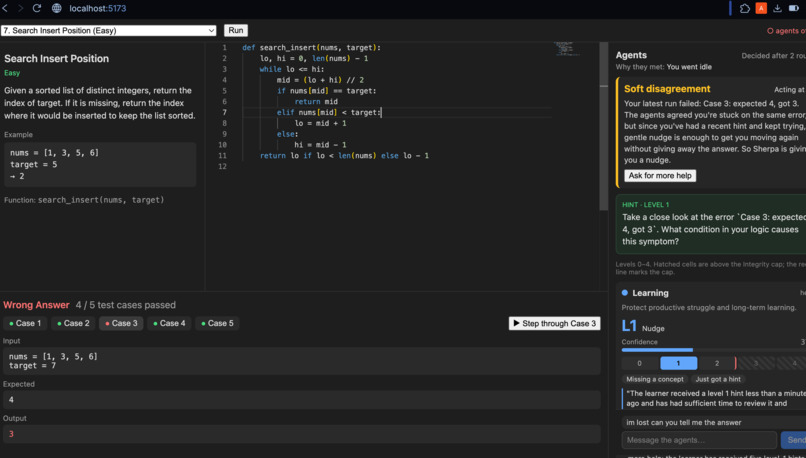Viewport: 806px width, 458px height.
Task: Open the problem selector dropdown
Action: [x=108, y=31]
